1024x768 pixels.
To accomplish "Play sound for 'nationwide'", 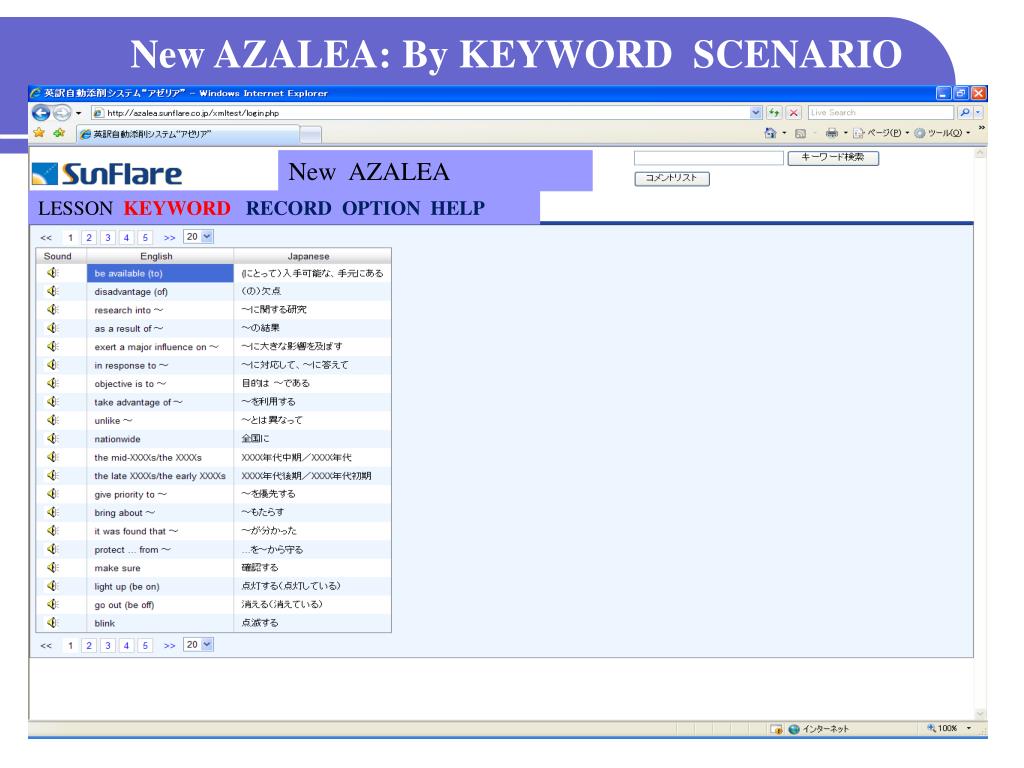I will (53, 438).
